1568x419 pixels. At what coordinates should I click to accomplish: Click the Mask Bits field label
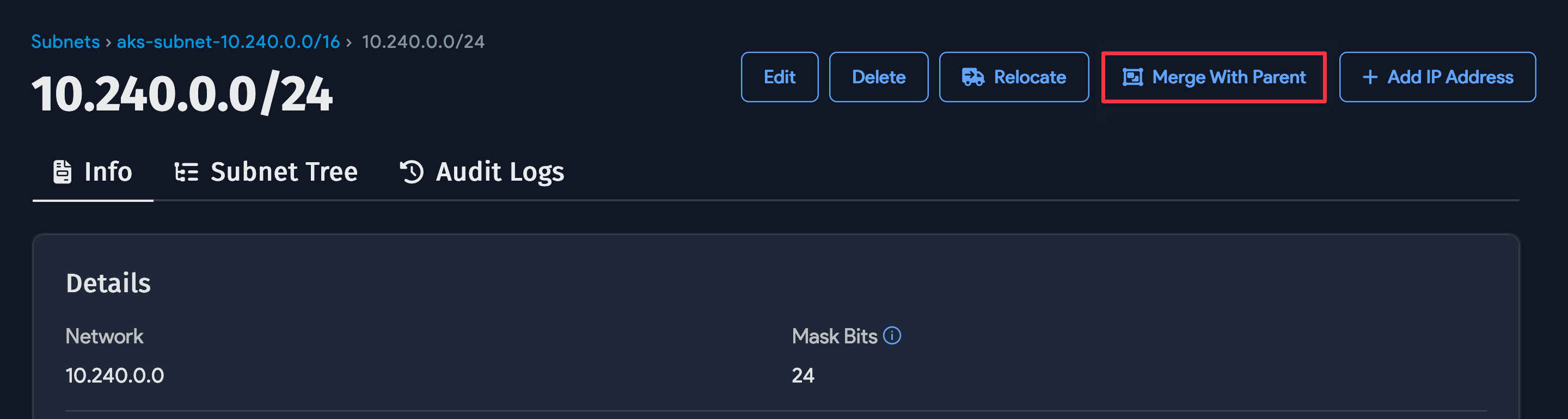pos(835,336)
